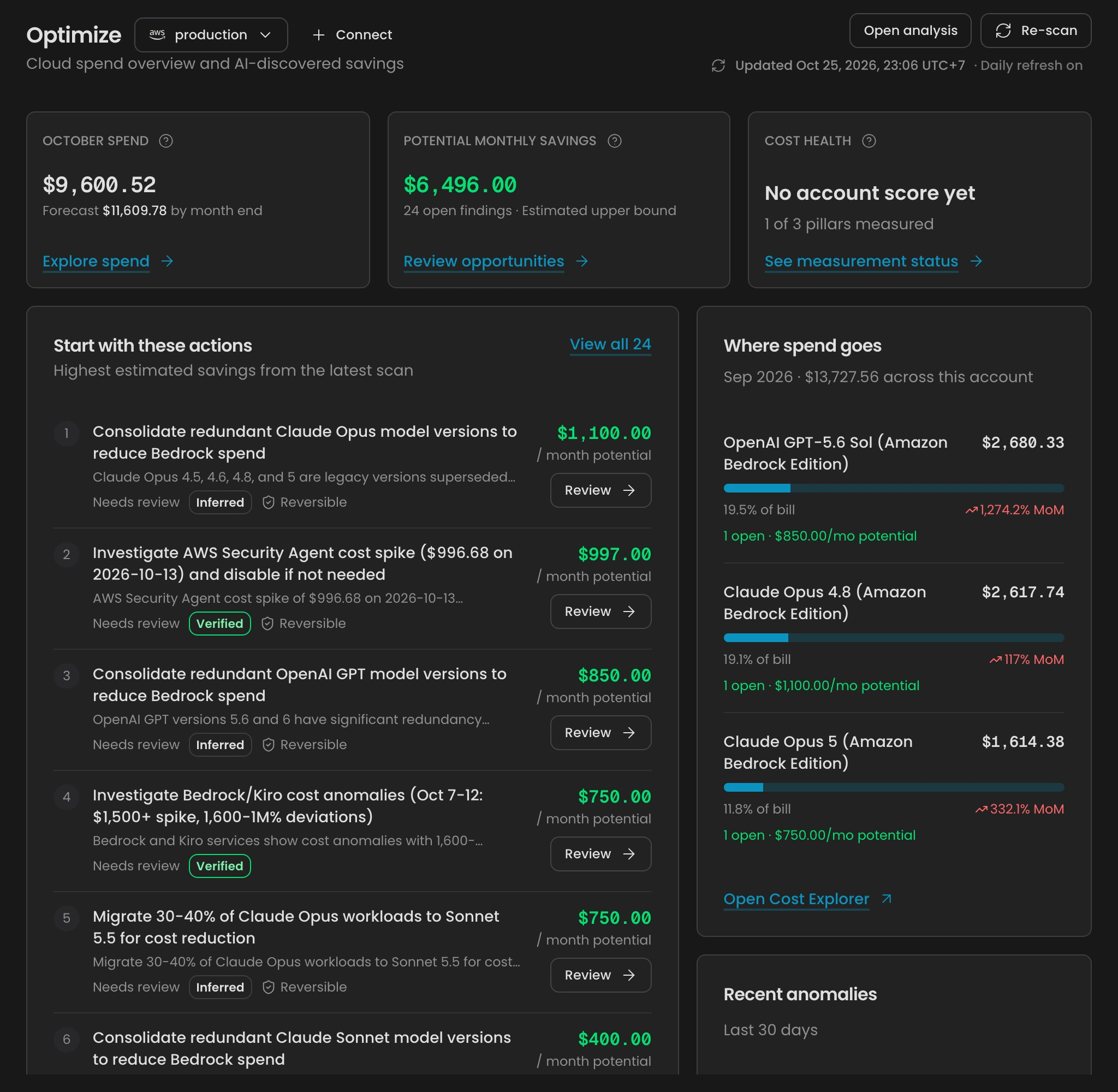Click Reversible shield icon on AWS Security Agent item

267,624
